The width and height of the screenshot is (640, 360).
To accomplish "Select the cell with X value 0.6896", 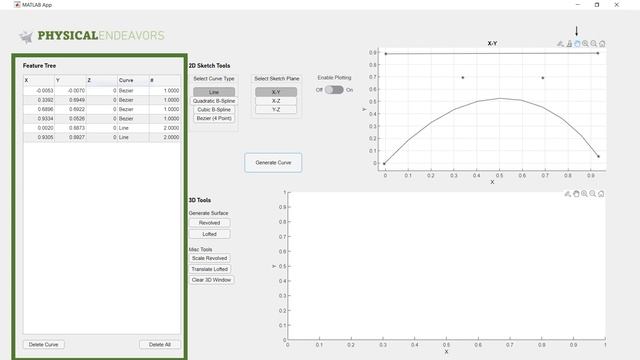I will coord(39,109).
